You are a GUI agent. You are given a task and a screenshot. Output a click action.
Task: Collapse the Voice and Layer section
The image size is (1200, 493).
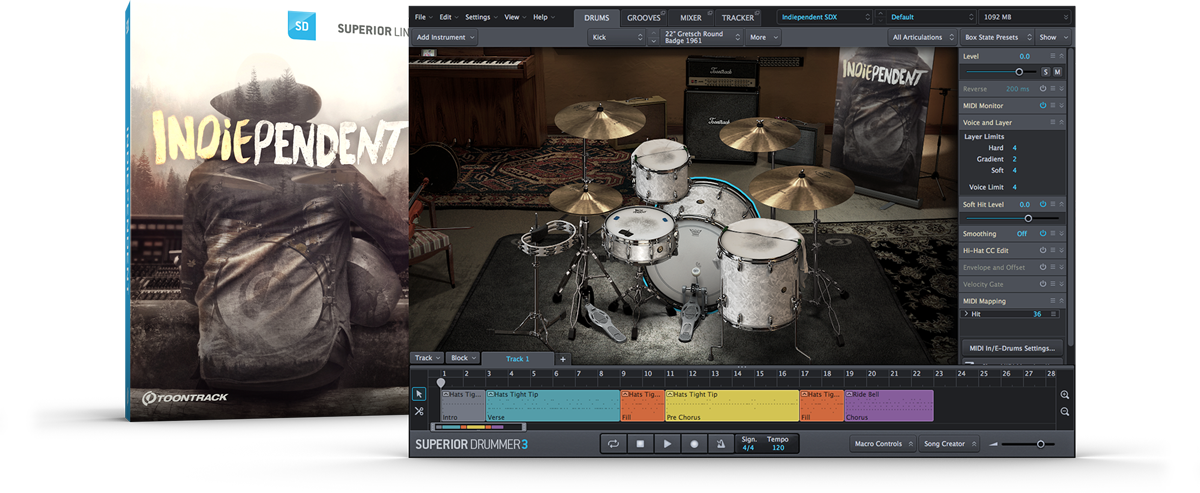1061,122
